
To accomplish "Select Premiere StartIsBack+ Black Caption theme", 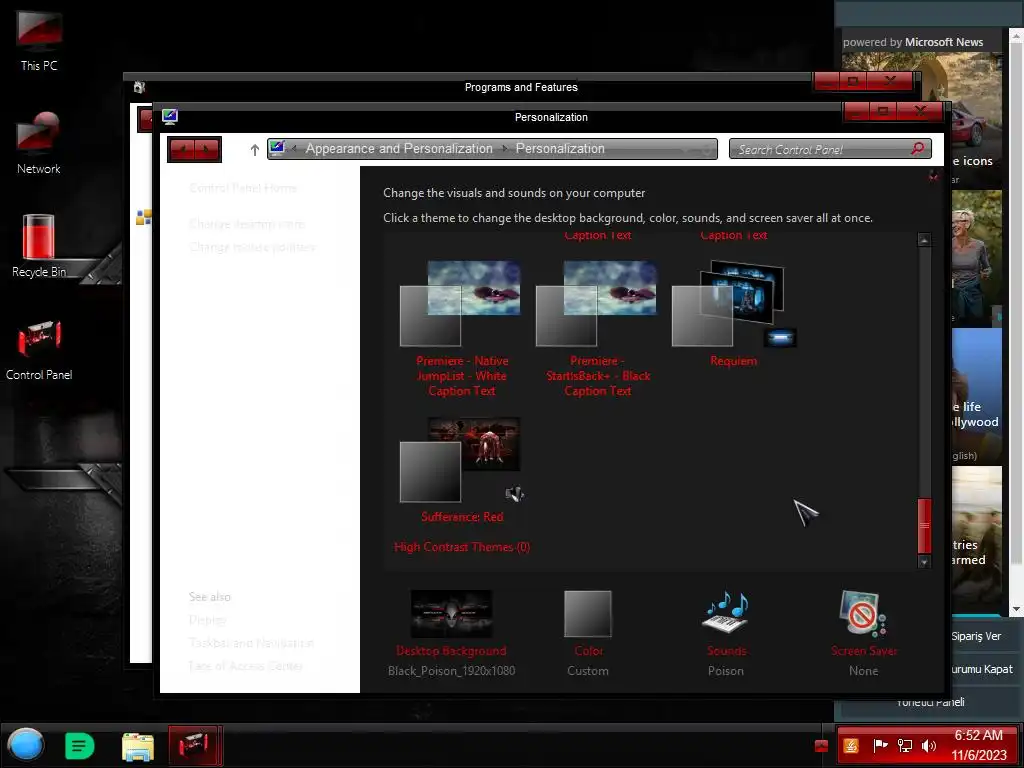I will tap(598, 328).
